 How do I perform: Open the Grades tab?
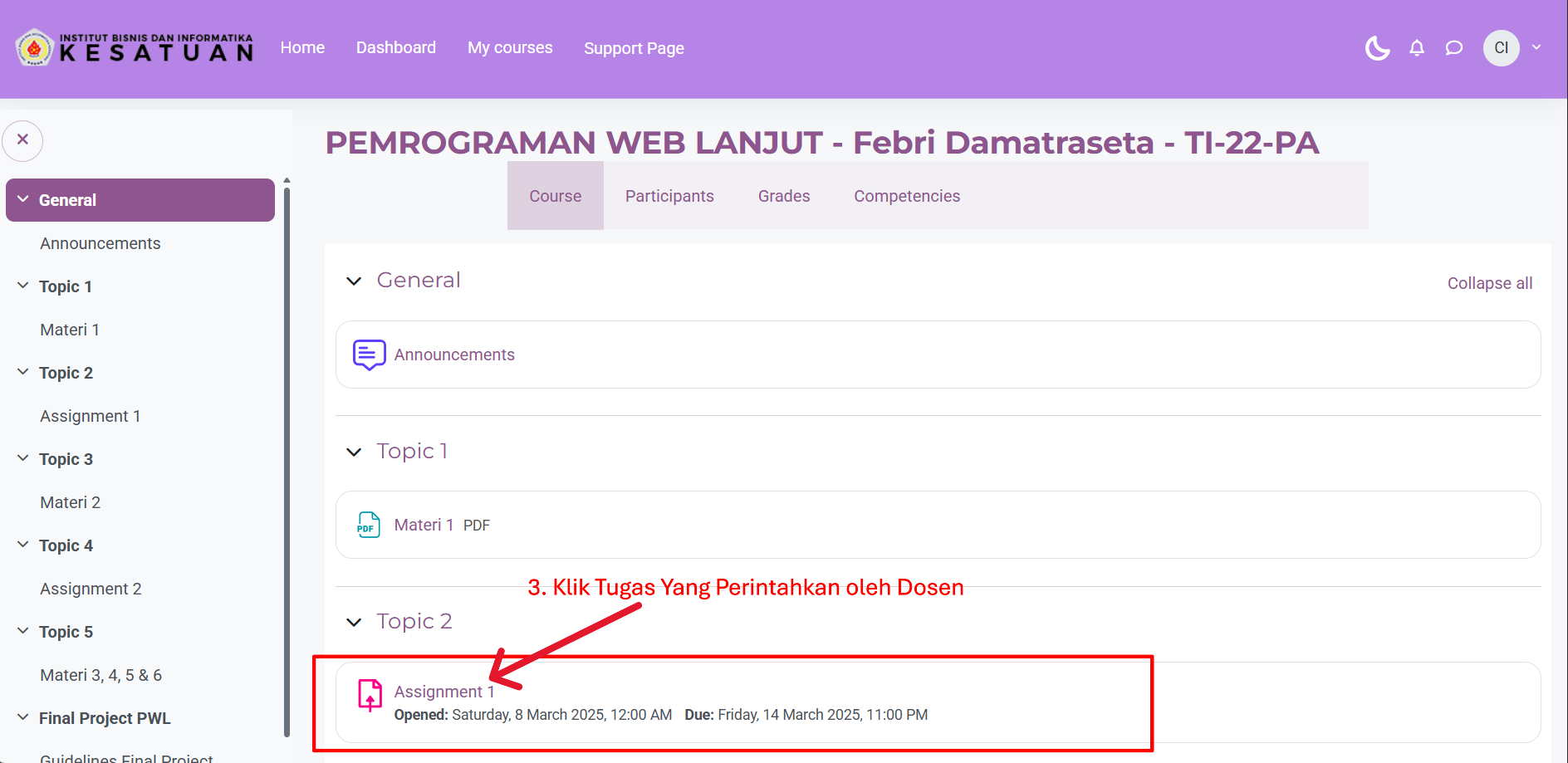(783, 196)
